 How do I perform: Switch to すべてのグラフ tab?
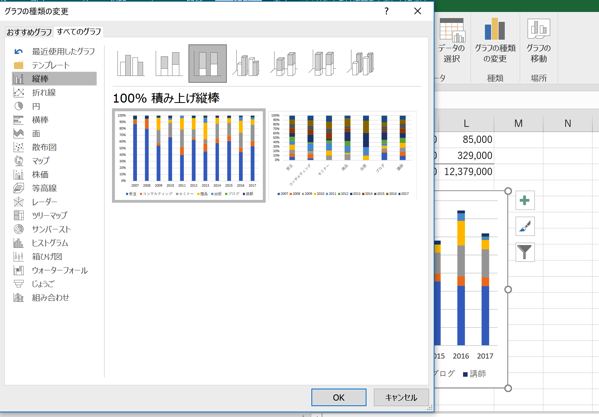click(x=79, y=32)
